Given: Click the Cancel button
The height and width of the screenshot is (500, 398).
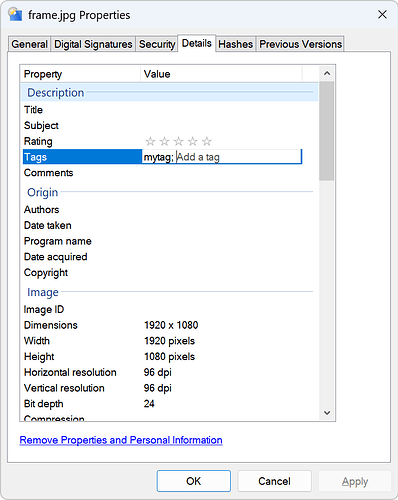Looking at the screenshot, I should (x=274, y=481).
